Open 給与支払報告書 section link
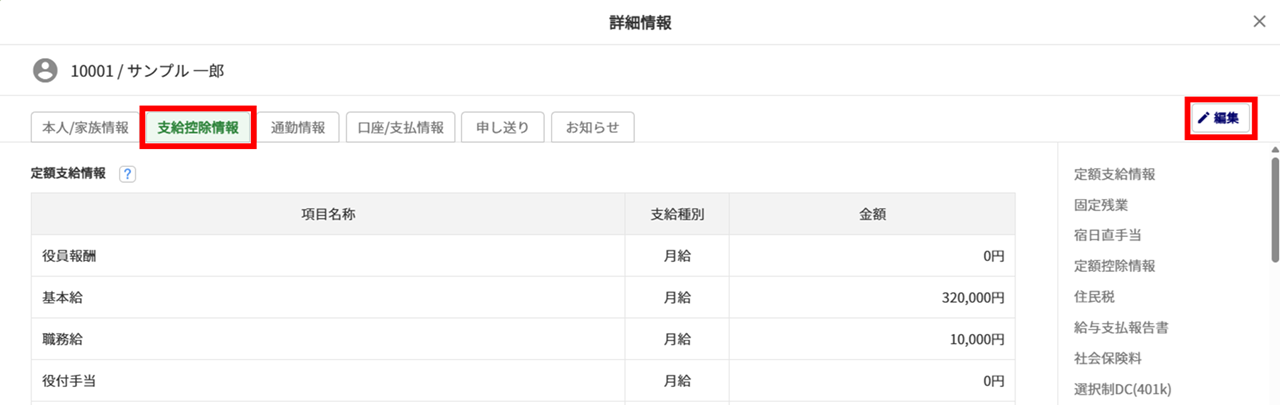 1120,327
